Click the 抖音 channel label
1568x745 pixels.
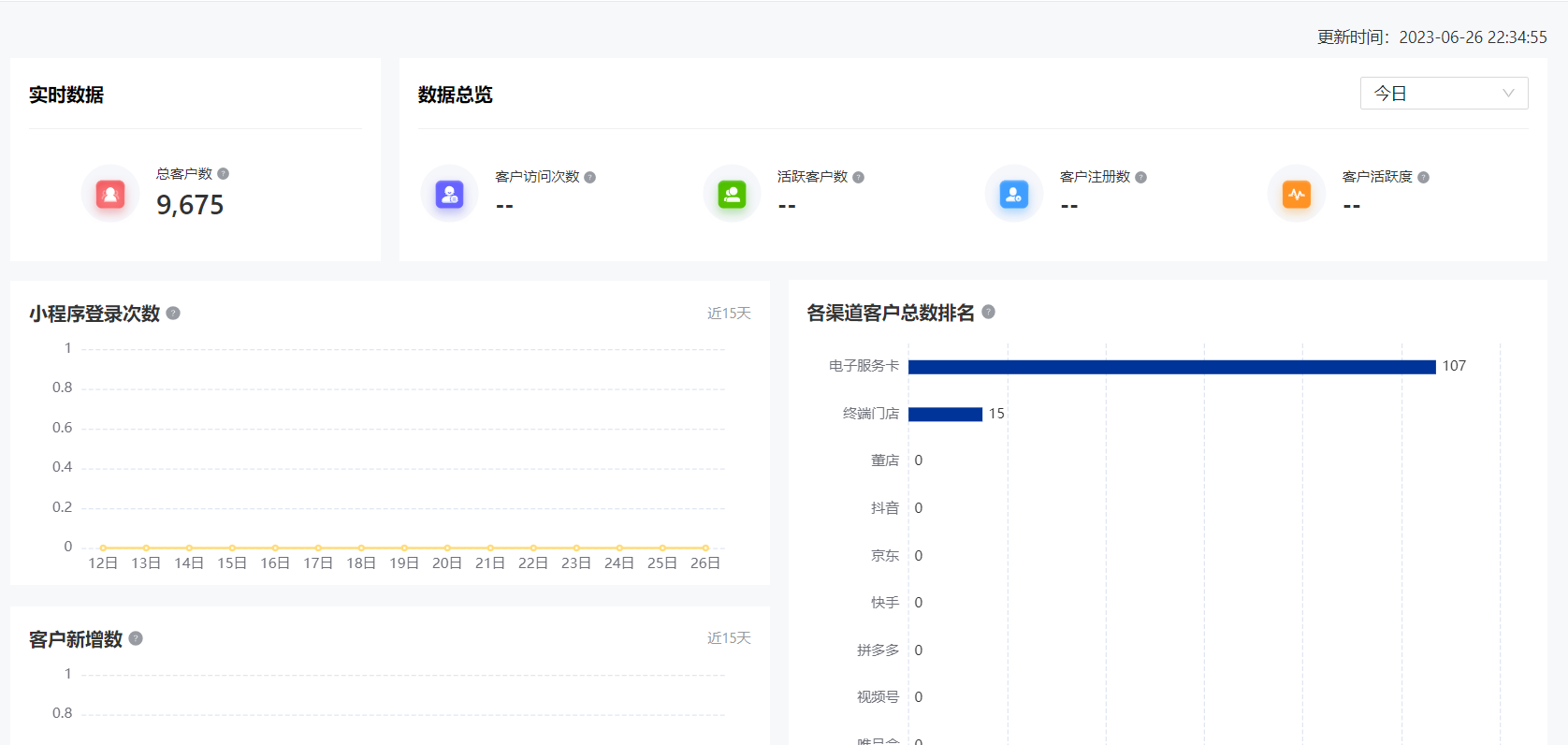point(885,508)
